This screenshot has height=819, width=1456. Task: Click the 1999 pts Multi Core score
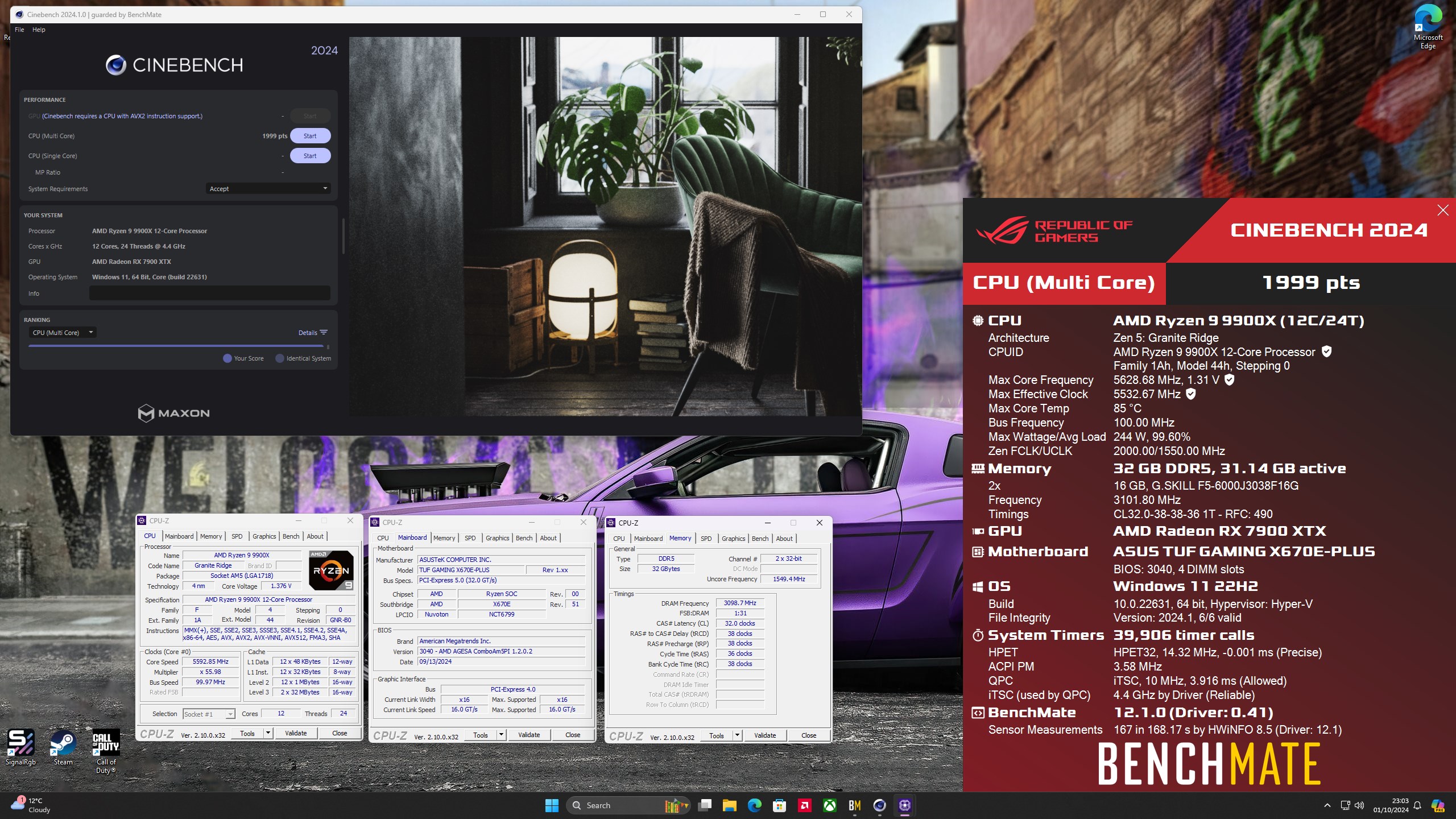(x=275, y=136)
